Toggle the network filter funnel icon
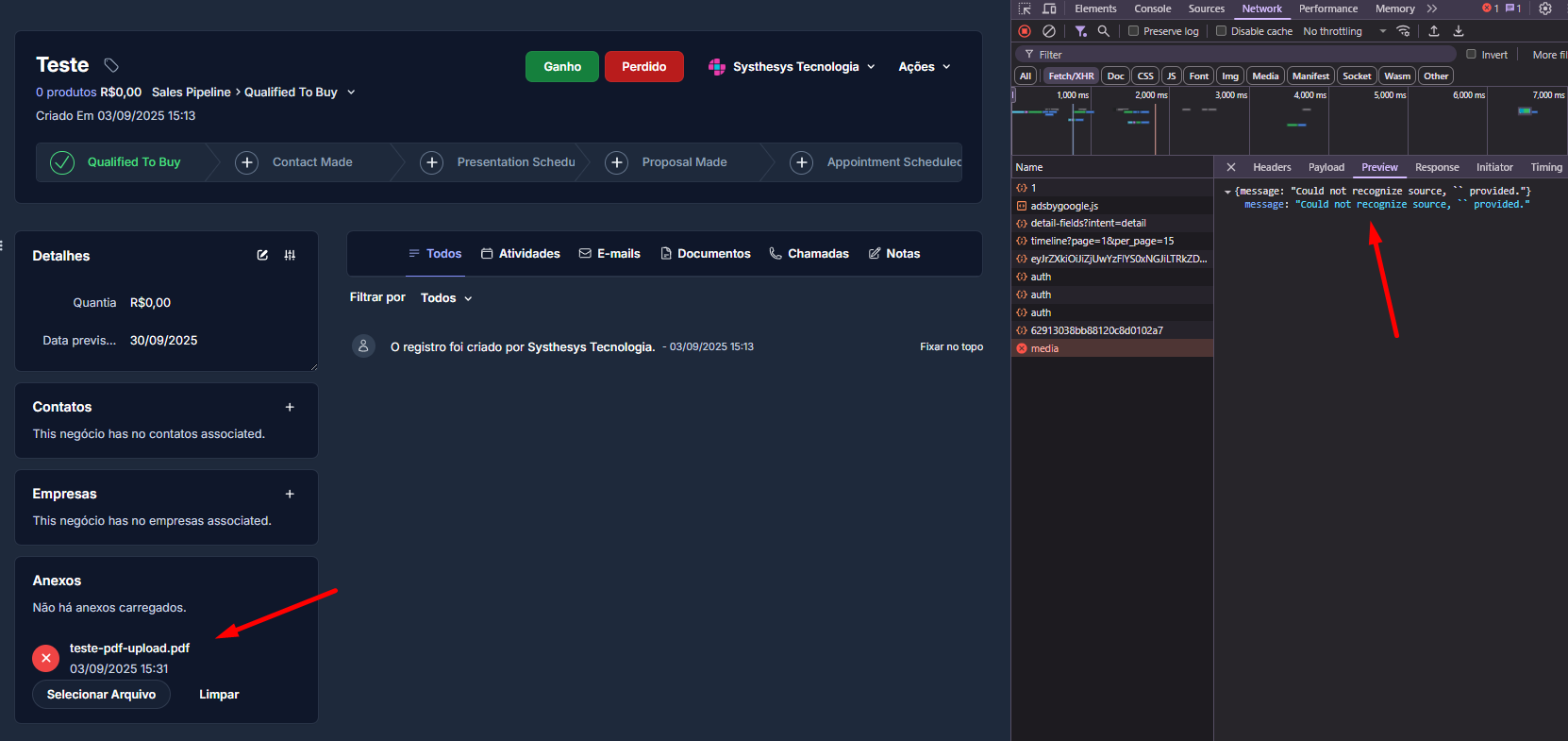The width and height of the screenshot is (1568, 741). (x=1081, y=31)
